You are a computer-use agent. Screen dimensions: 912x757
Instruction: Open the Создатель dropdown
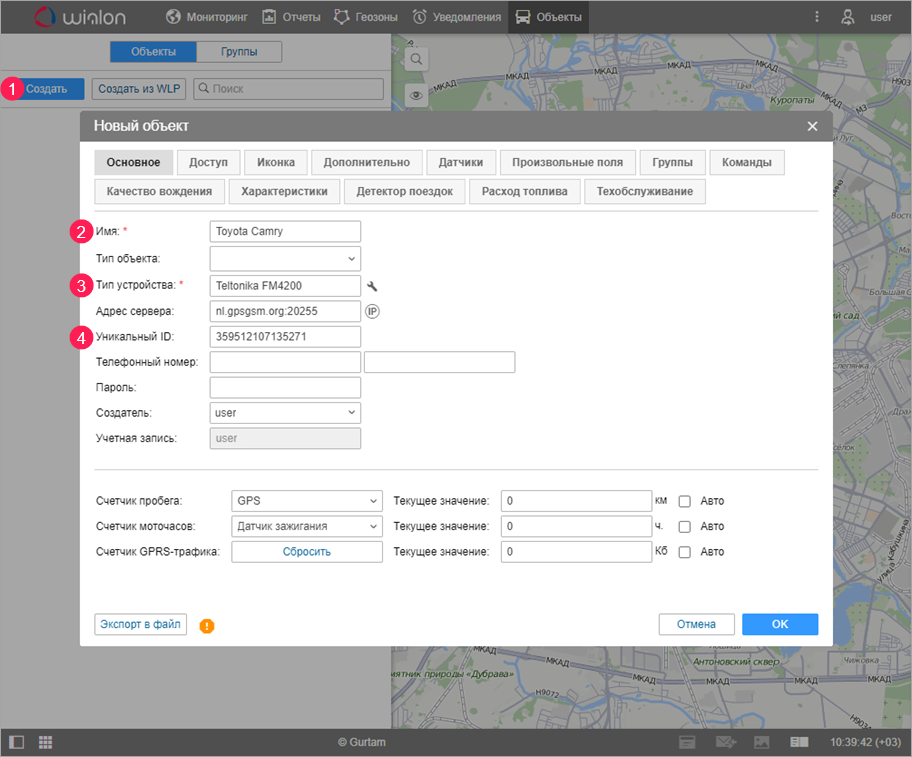click(x=285, y=413)
